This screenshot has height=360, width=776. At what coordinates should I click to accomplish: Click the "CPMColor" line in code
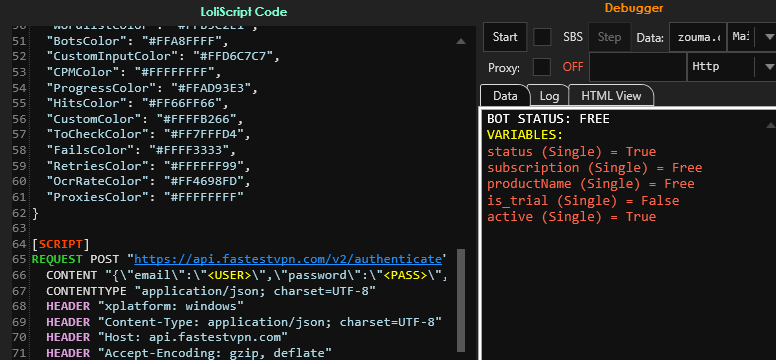click(x=134, y=72)
